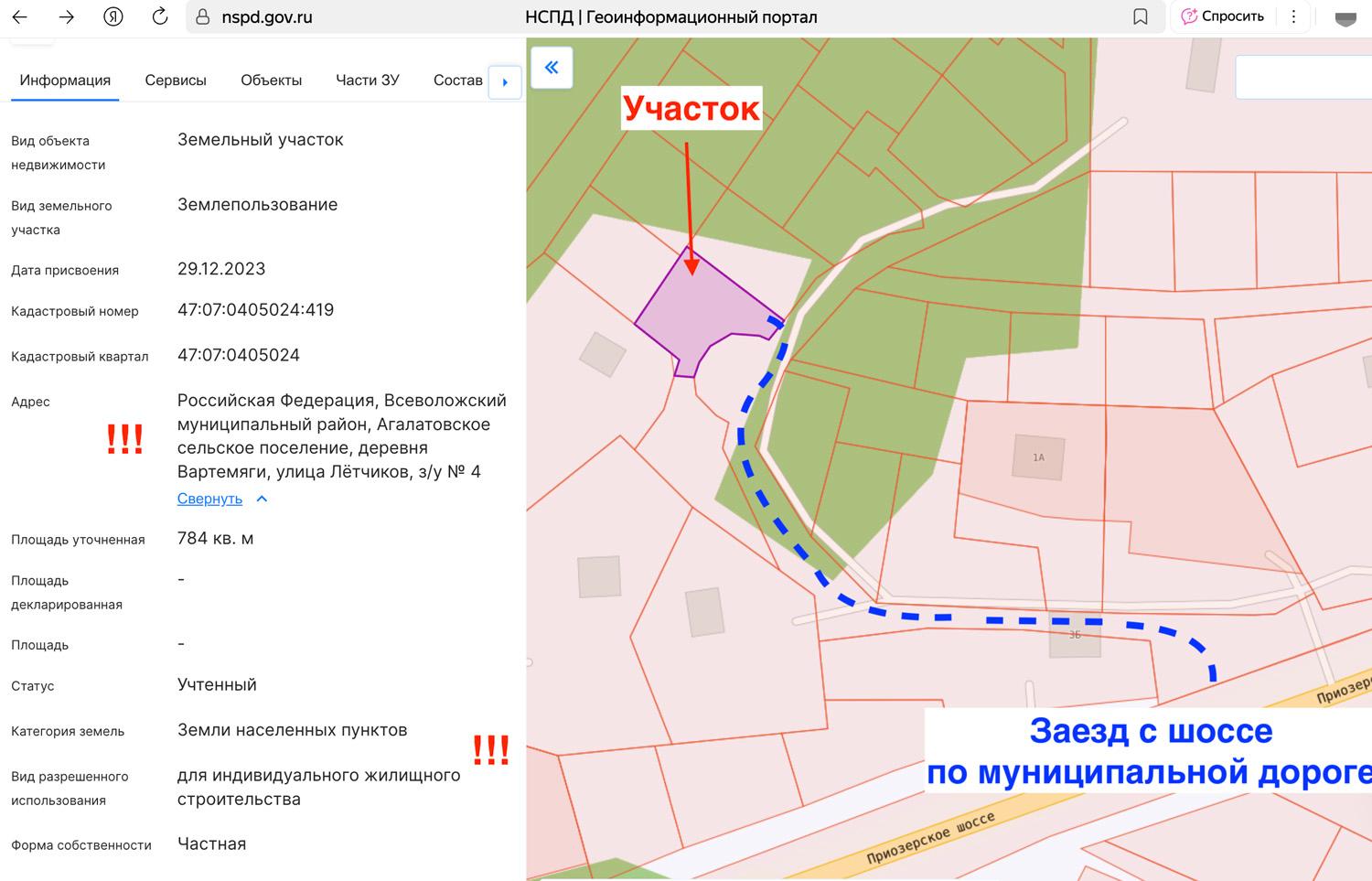This screenshot has width=1372, height=881.
Task: Open the Объекты tab
Action: (x=271, y=81)
